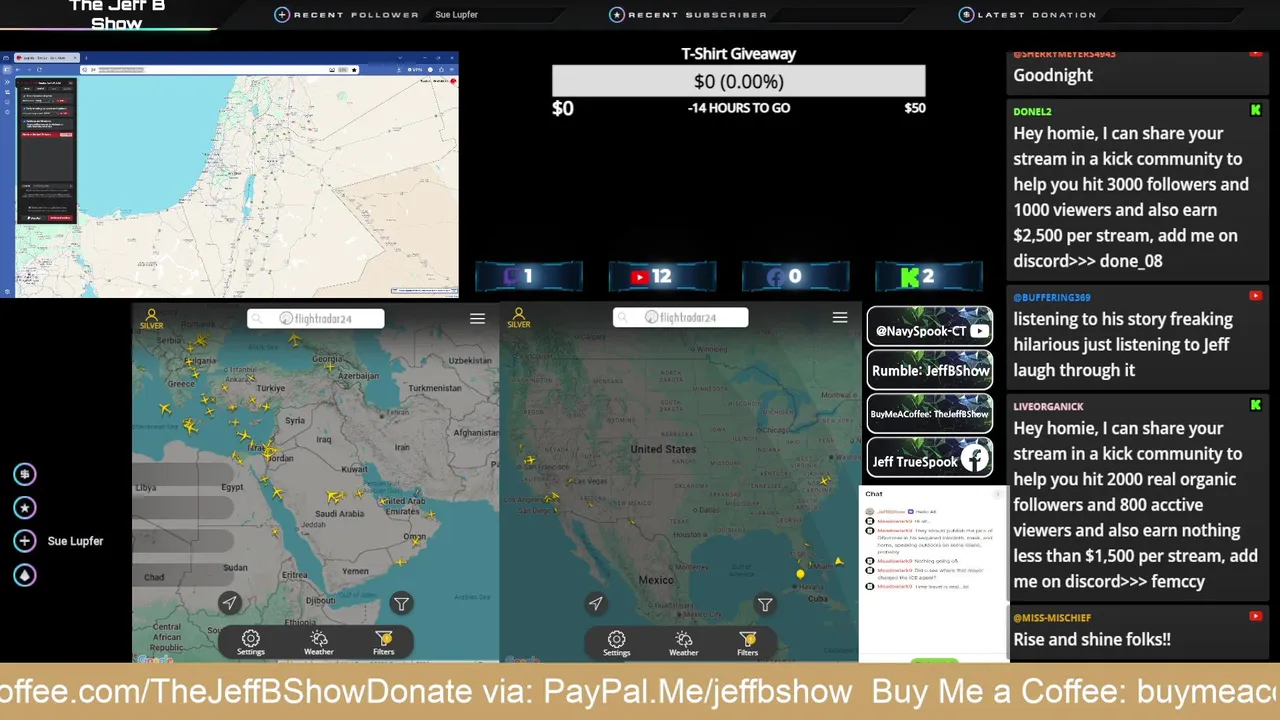Click the Kick viewer counter showing 2
This screenshot has height=720, width=1280.
point(929,277)
